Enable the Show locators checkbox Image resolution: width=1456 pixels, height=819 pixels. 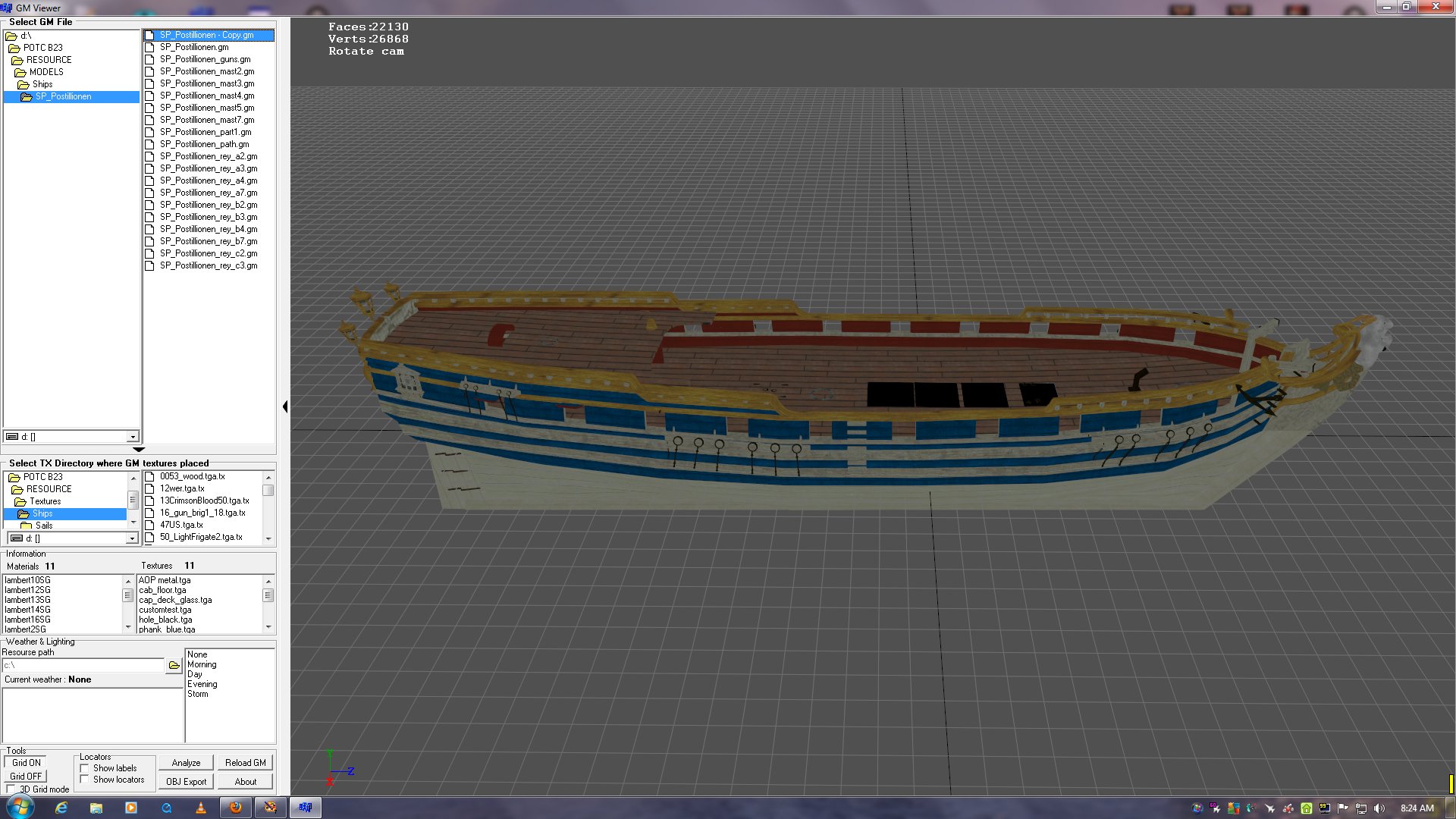click(85, 780)
